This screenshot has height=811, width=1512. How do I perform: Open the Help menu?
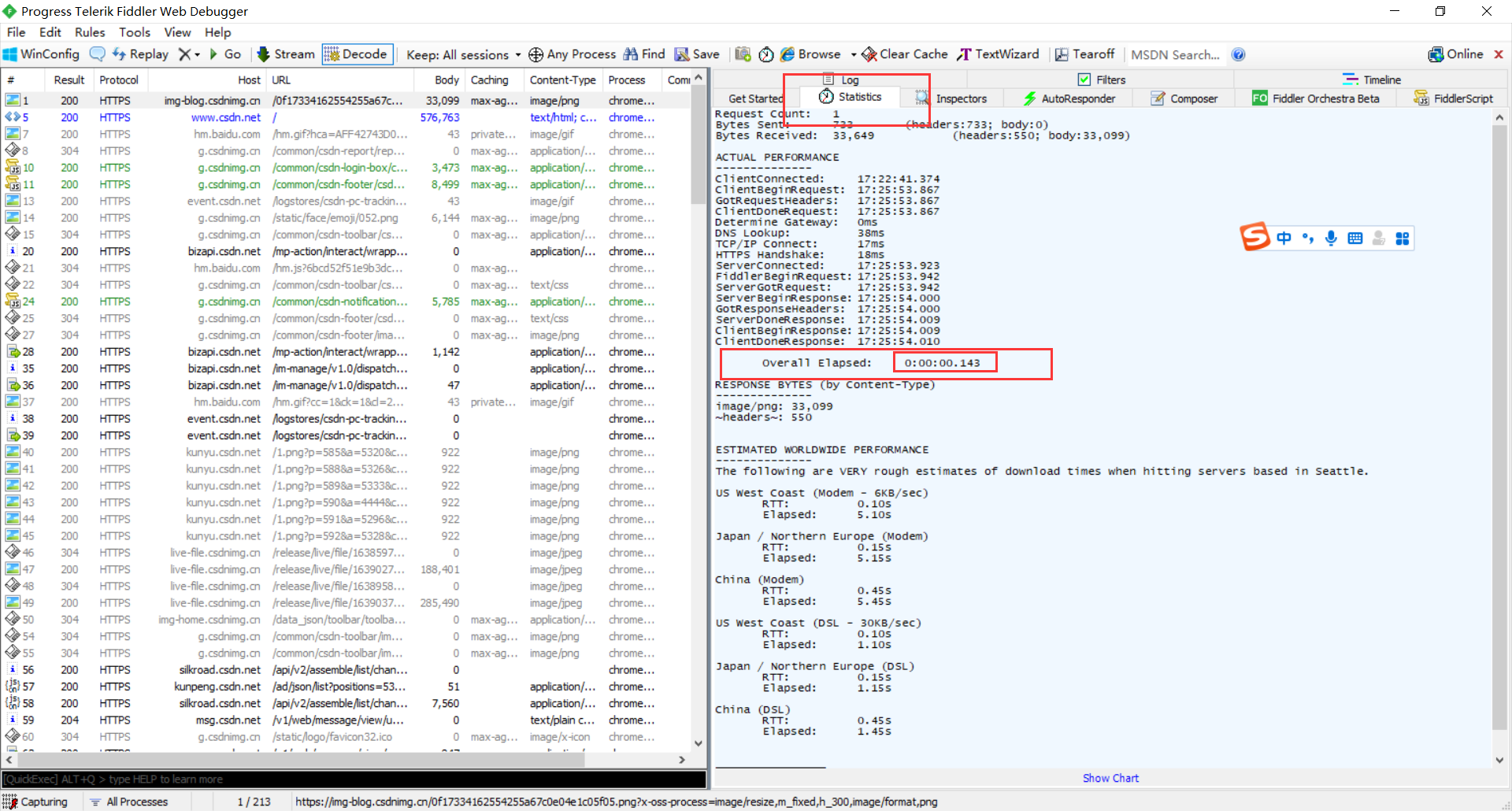[x=218, y=32]
